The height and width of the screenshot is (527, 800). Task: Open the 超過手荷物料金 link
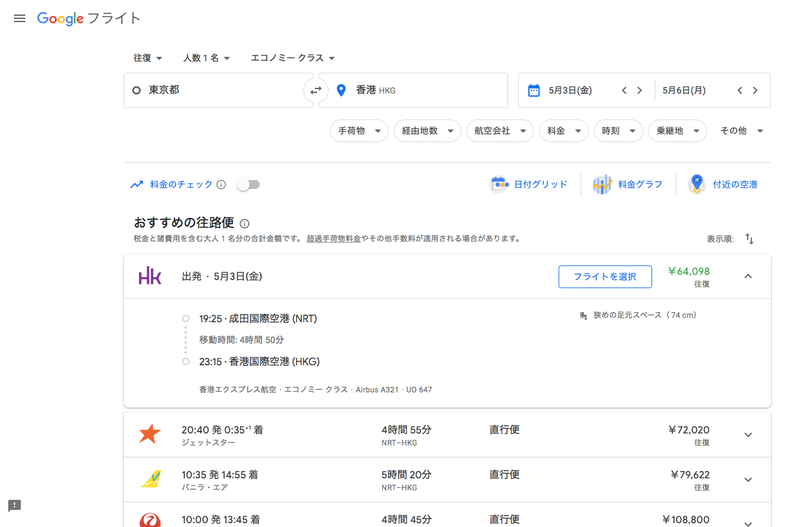pyautogui.click(x=334, y=238)
